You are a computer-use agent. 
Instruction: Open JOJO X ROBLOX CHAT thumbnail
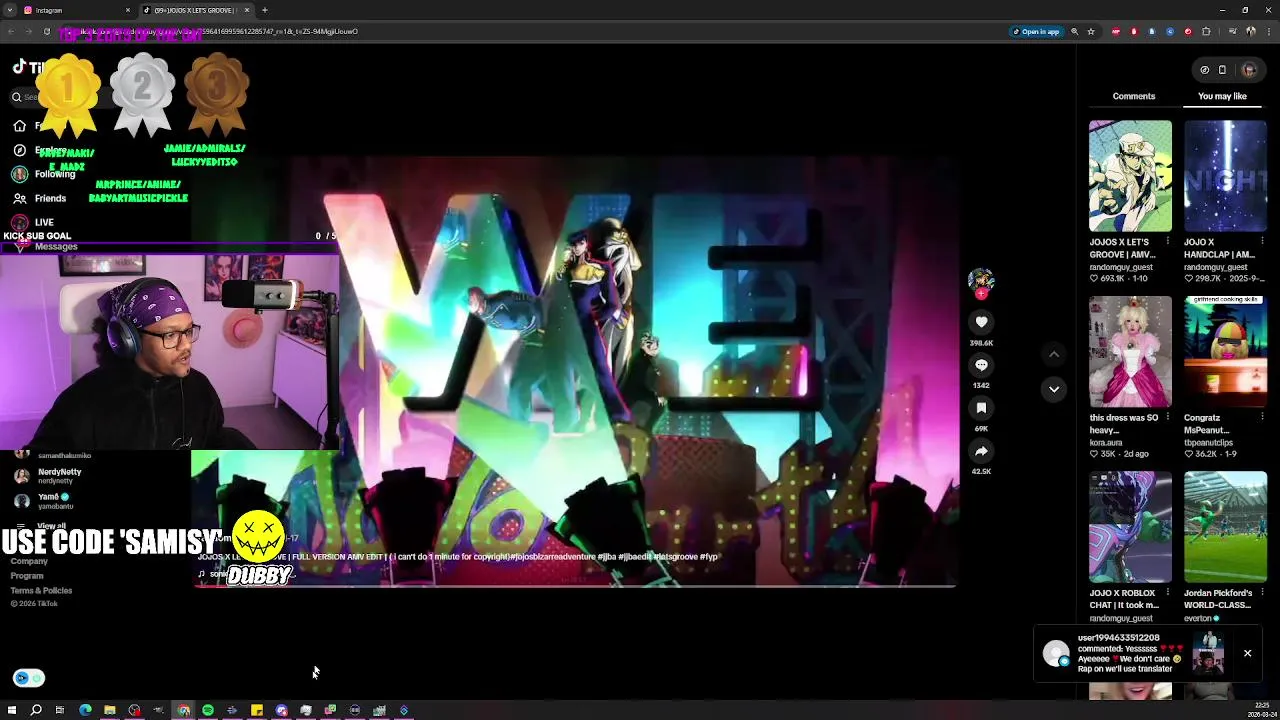click(1130, 527)
